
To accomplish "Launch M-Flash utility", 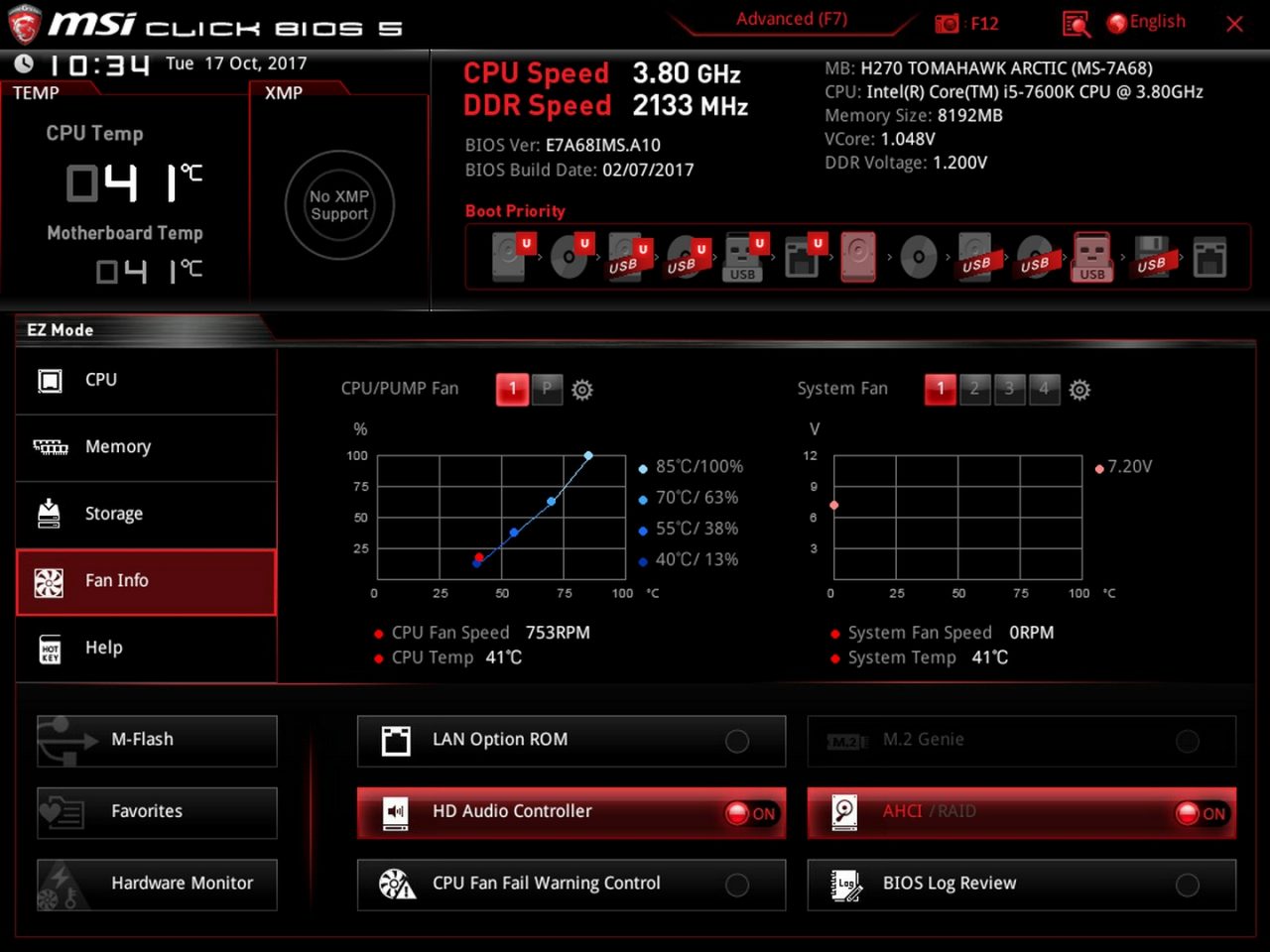I will click(157, 741).
